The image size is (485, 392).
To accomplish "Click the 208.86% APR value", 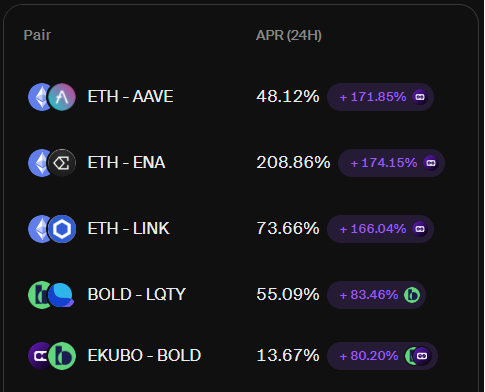I will point(293,163).
